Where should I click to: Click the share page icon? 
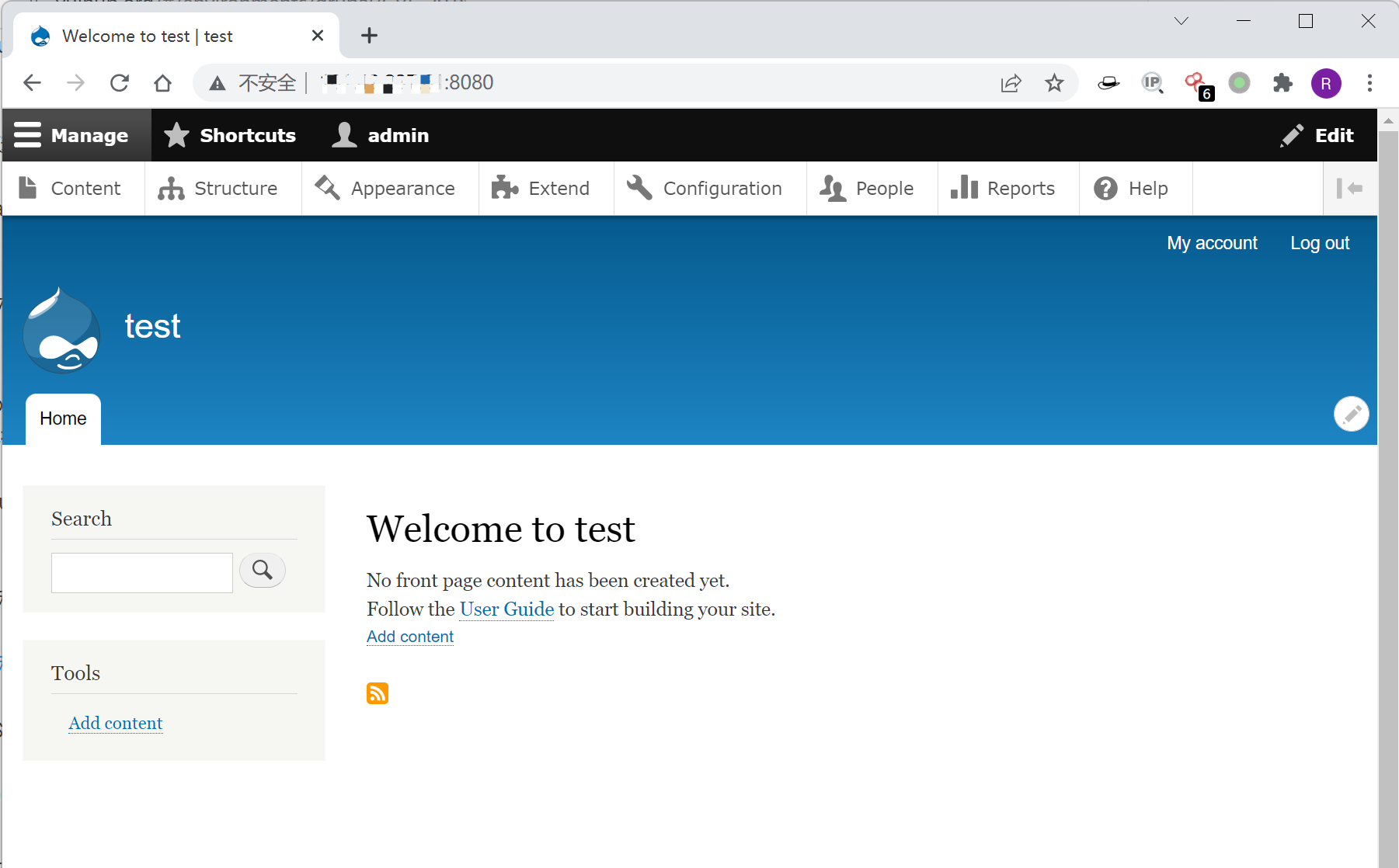pos(1011,83)
